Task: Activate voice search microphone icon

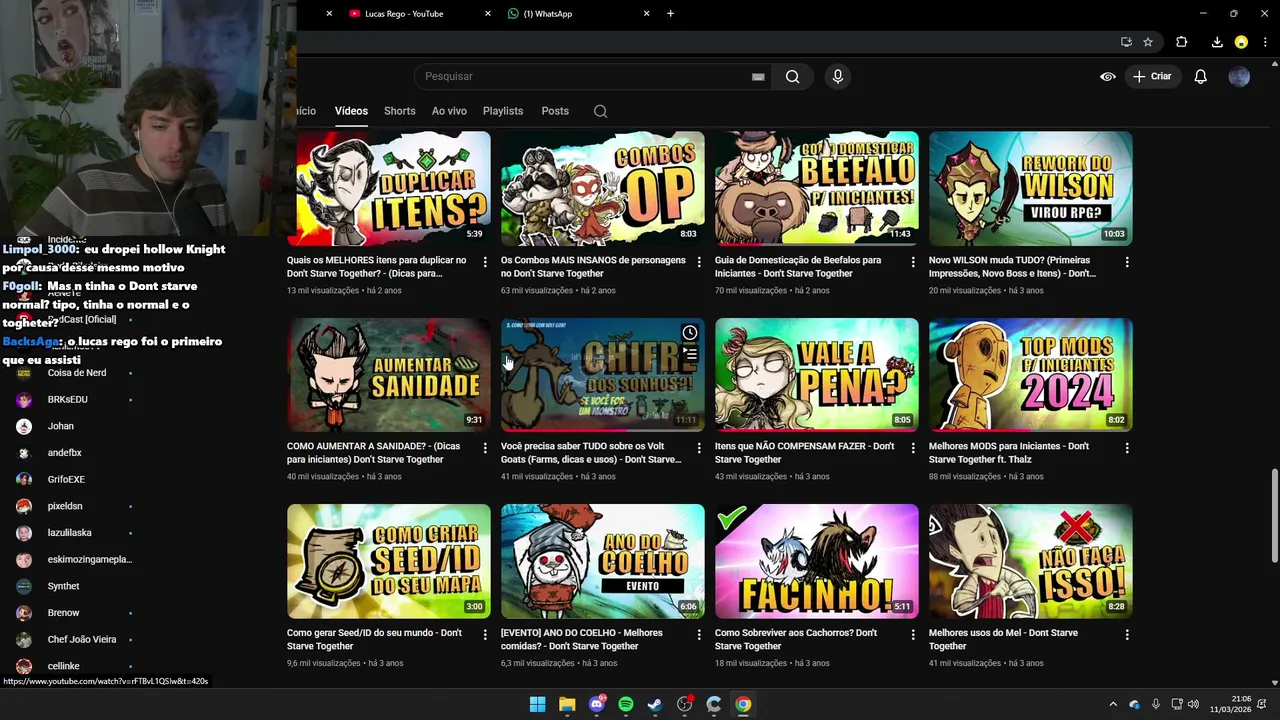Action: pos(838,77)
